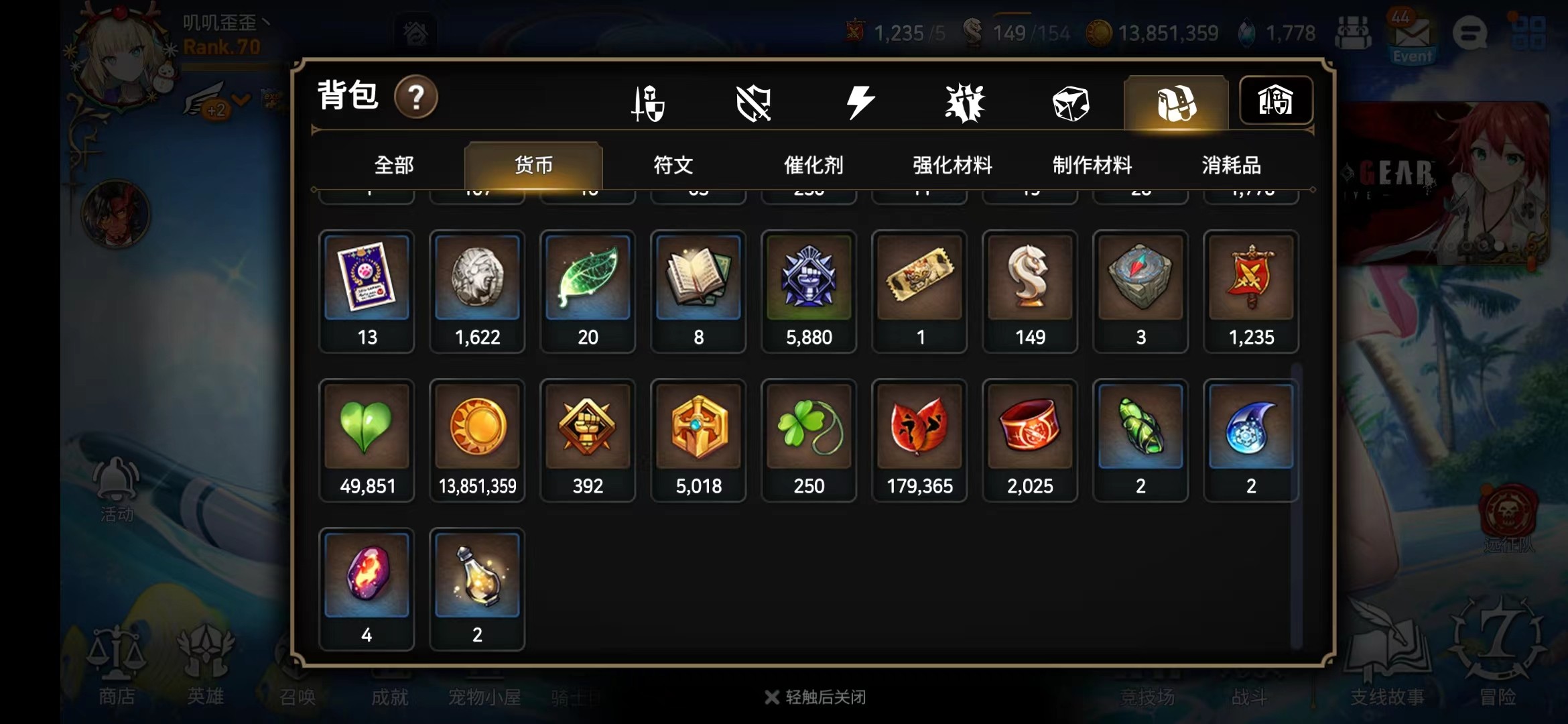Click the help question mark button
Screen dimensions: 1568x724
pyautogui.click(x=415, y=97)
